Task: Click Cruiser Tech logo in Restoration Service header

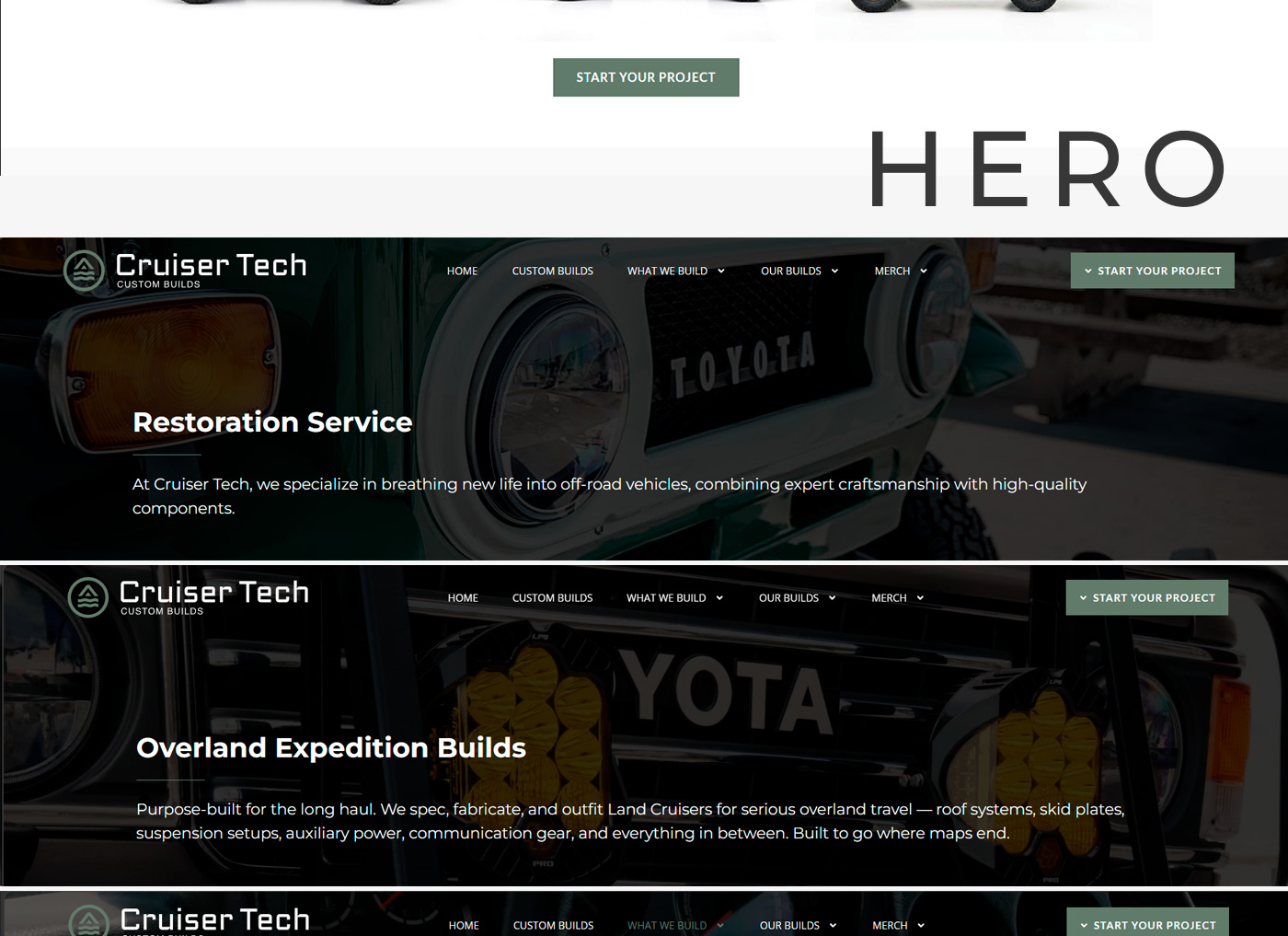Action: tap(185, 271)
